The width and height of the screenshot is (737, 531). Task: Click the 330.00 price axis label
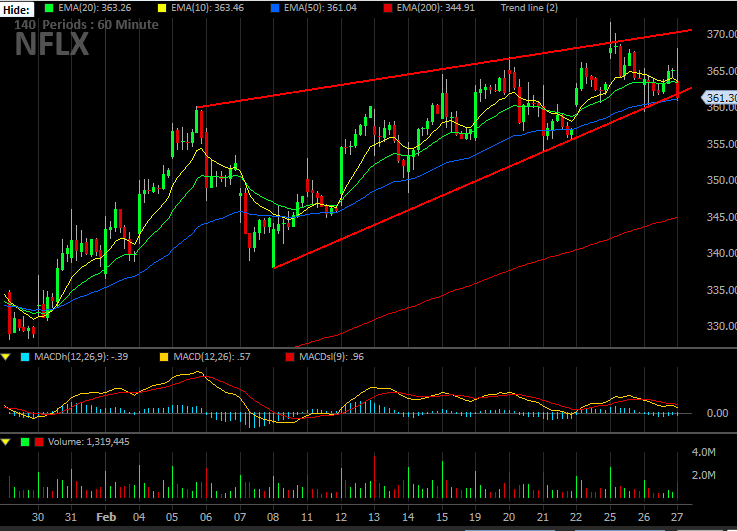721,326
